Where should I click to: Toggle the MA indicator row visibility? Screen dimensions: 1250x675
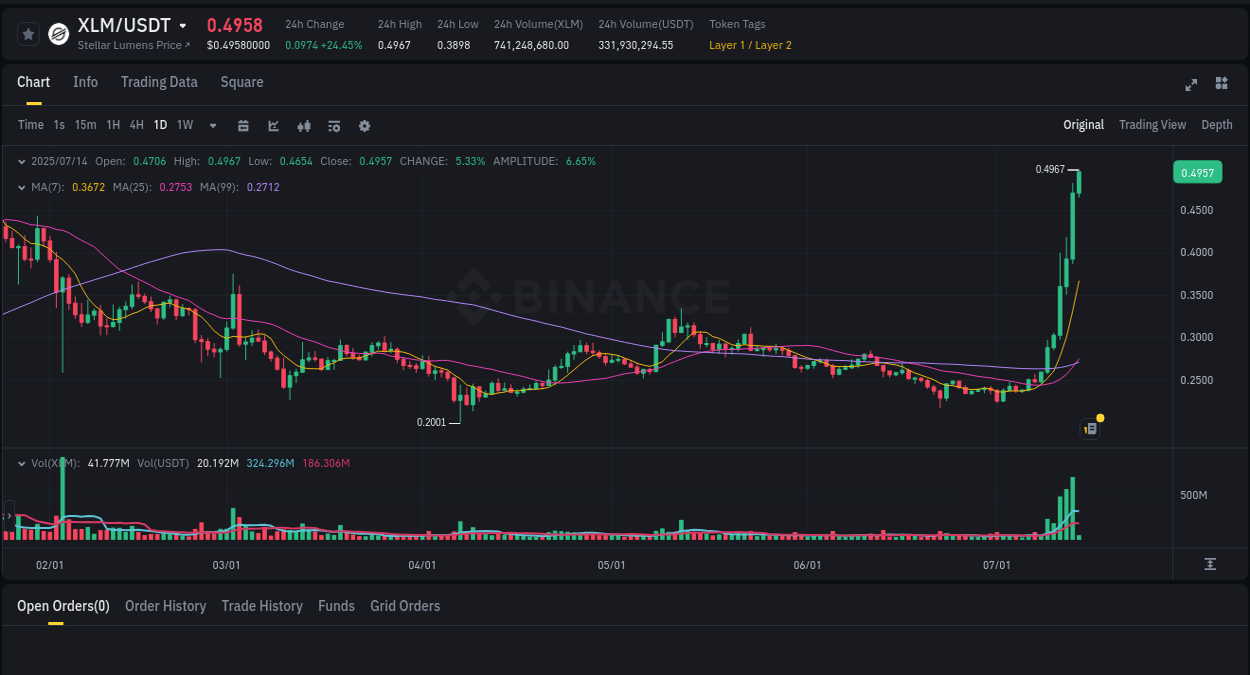23,187
